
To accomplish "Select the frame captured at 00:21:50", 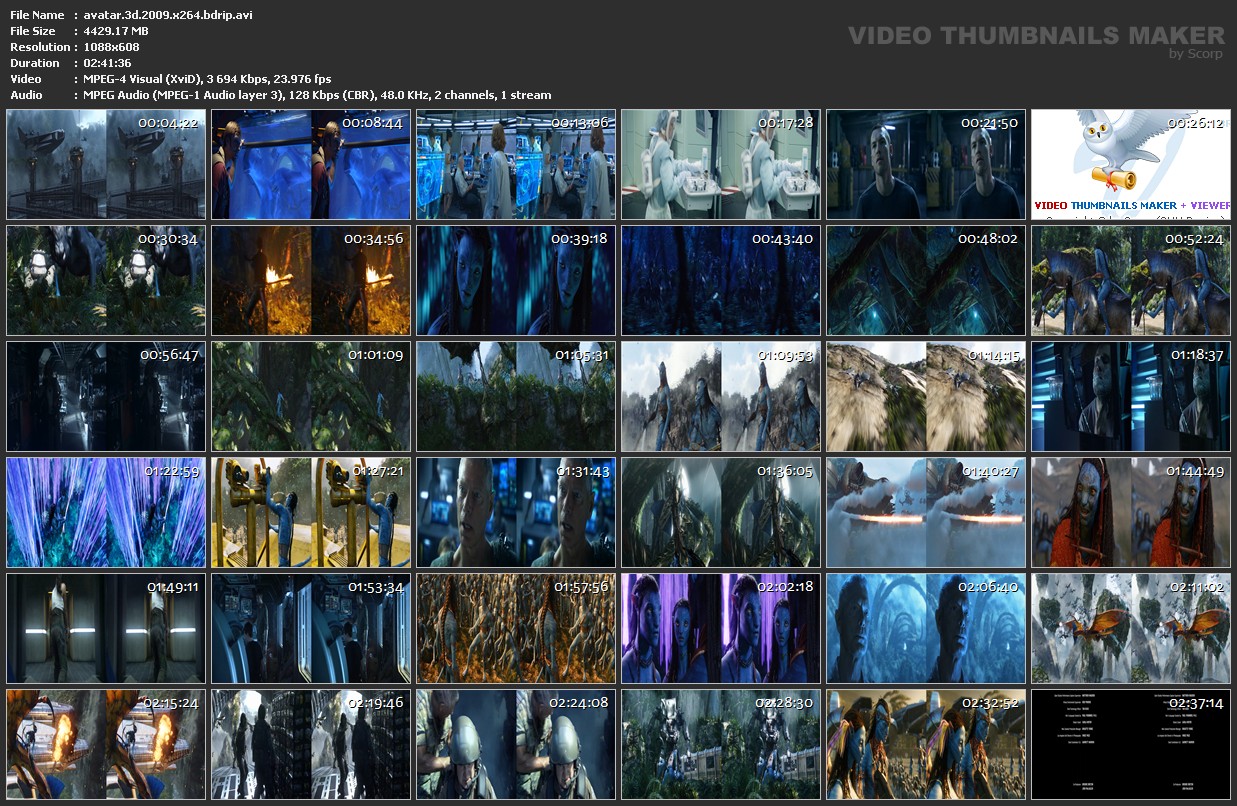I will 926,164.
